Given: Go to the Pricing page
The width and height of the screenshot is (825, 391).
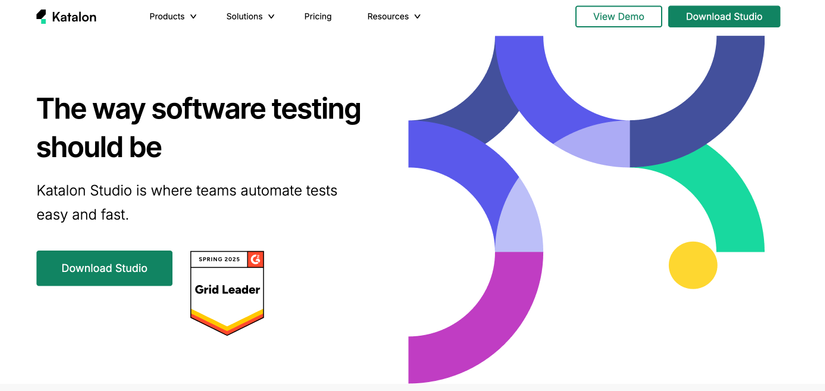Looking at the screenshot, I should click(318, 16).
